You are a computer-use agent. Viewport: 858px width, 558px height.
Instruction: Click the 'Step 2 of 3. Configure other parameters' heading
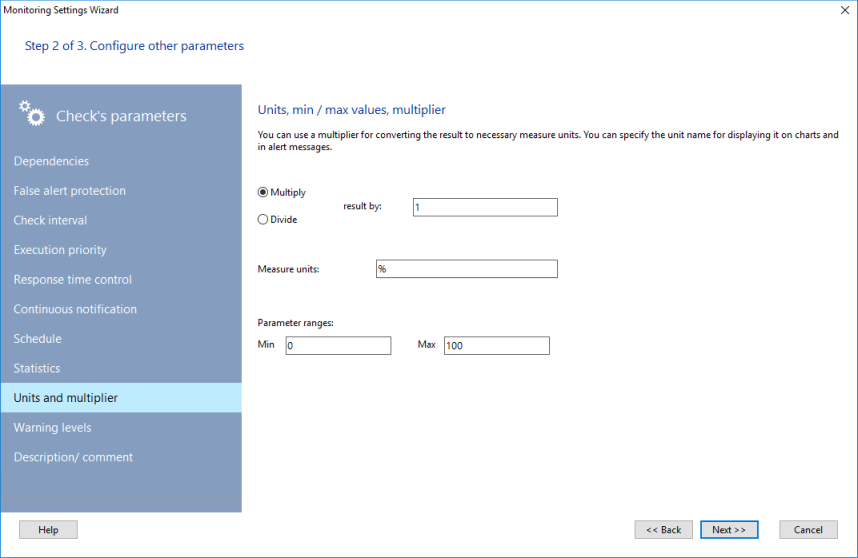pyautogui.click(x=134, y=46)
